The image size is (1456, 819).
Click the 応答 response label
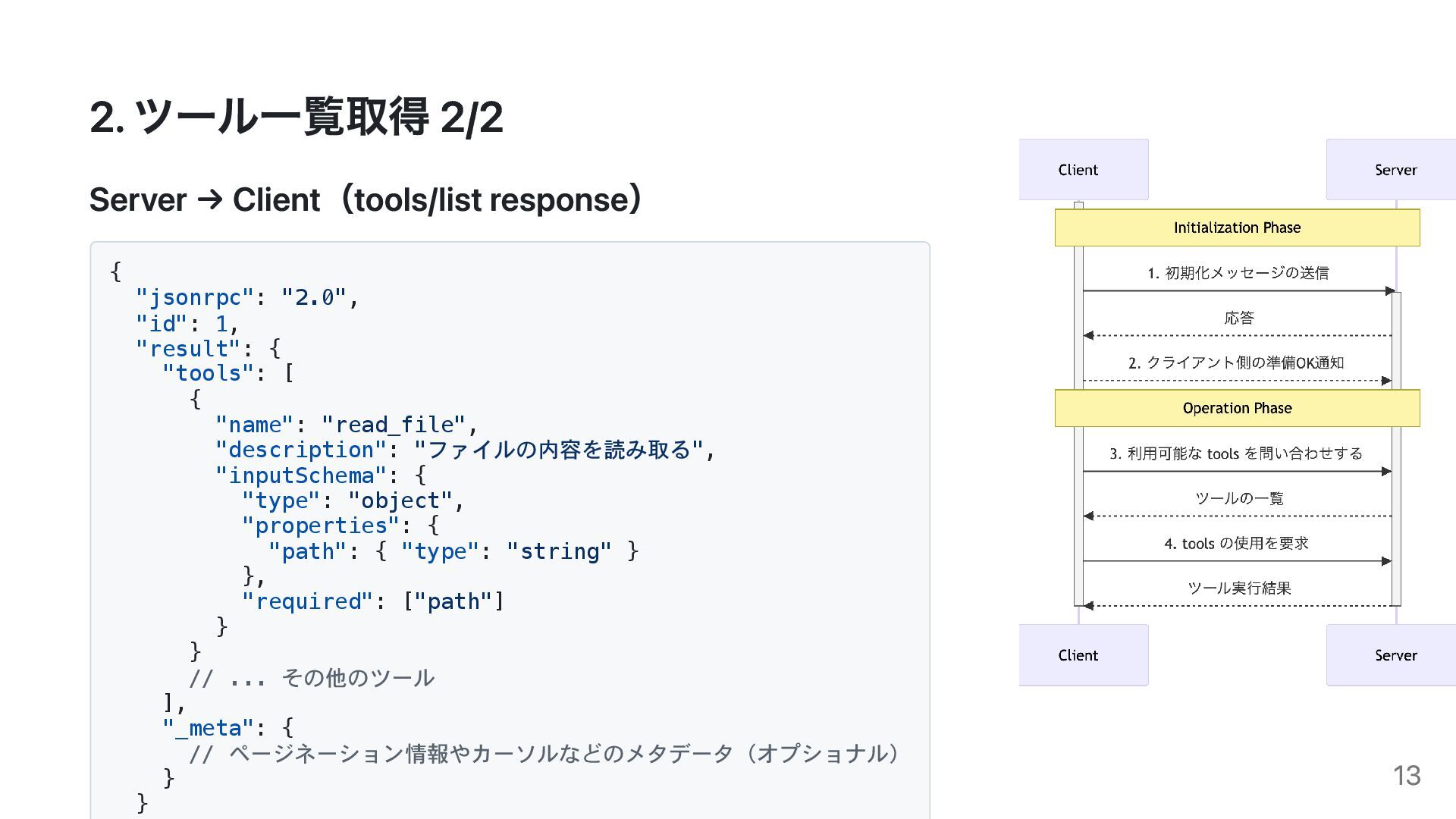(x=1239, y=318)
